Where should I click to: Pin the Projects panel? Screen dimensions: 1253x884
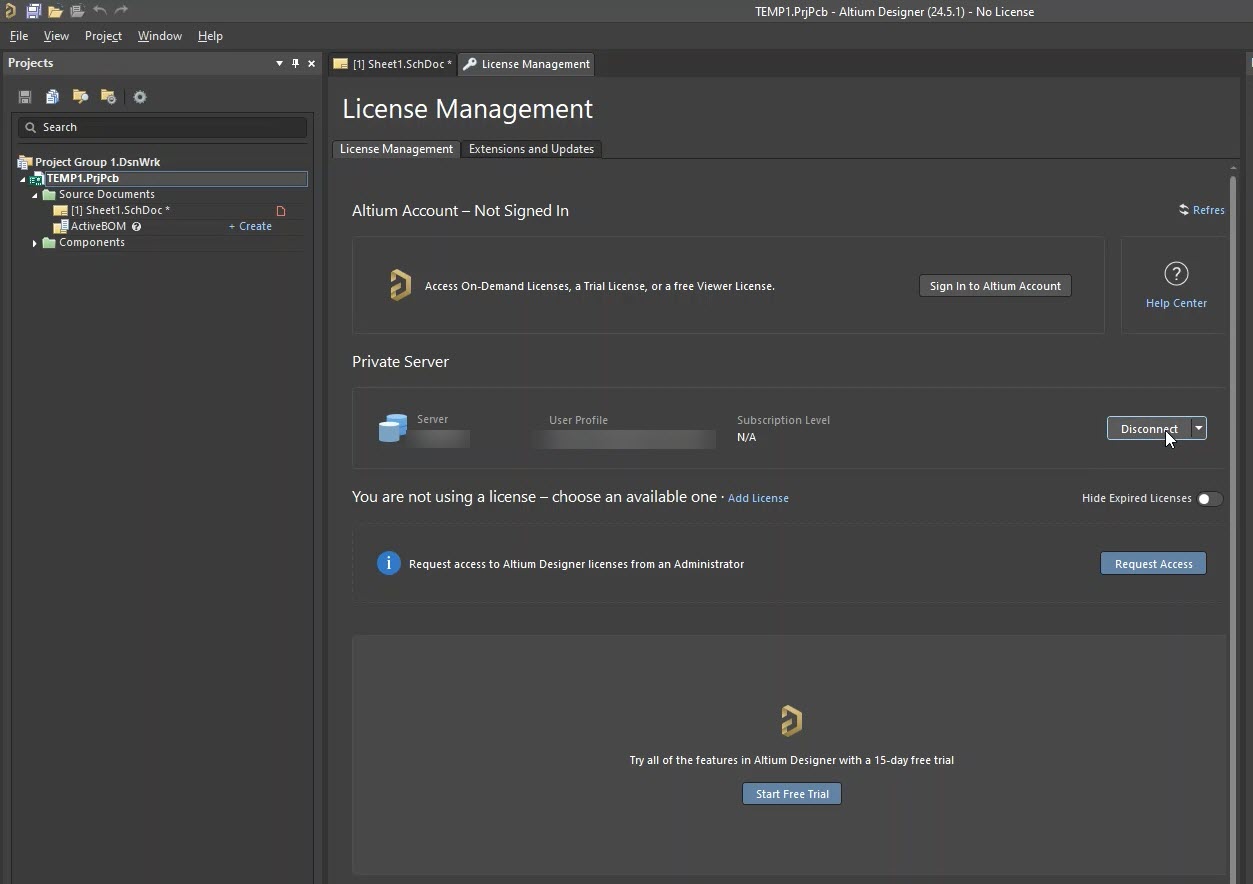tap(295, 63)
